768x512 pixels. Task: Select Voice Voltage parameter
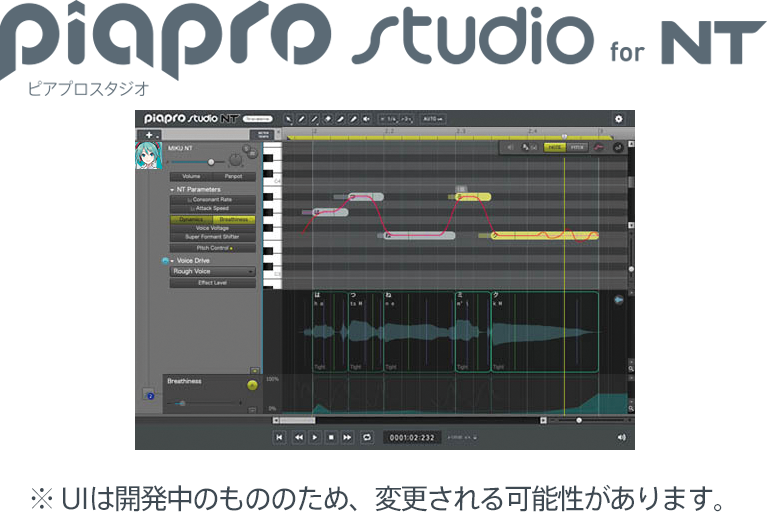tap(213, 228)
